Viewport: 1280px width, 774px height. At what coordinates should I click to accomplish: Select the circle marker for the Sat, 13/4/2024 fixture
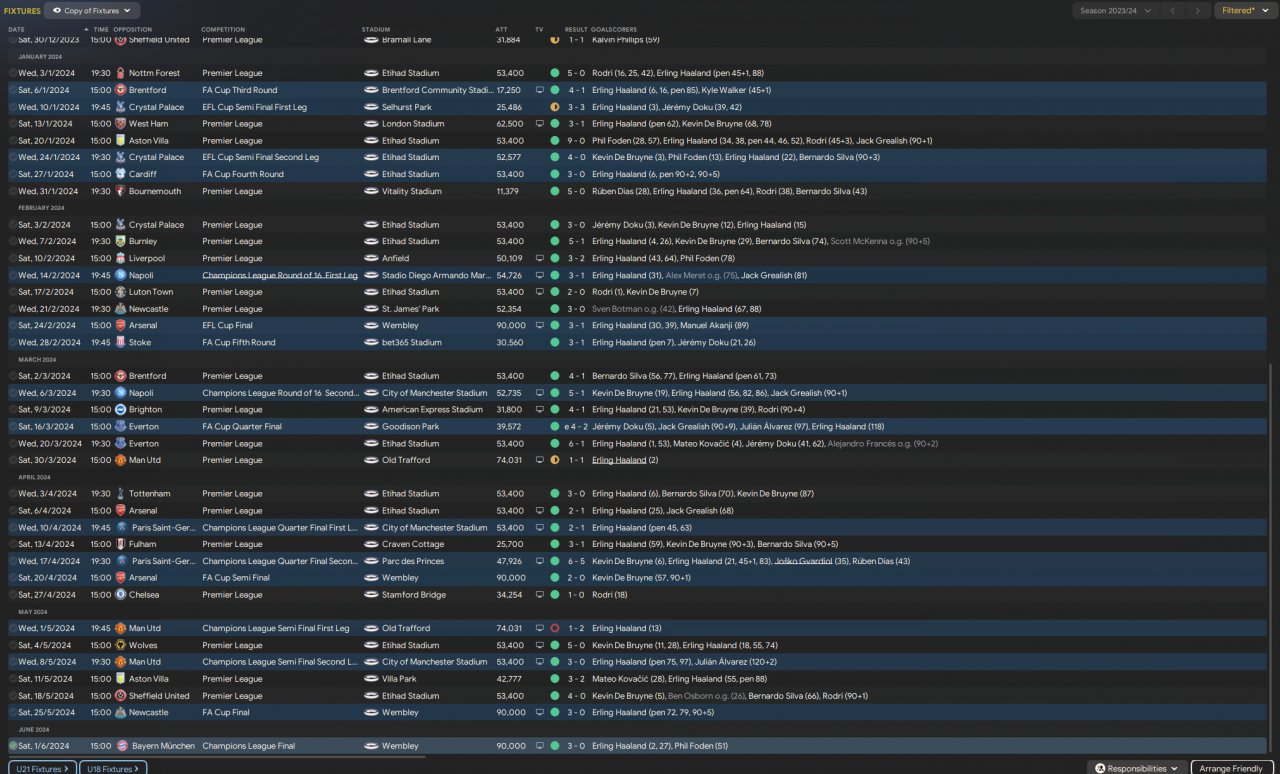(x=13, y=544)
